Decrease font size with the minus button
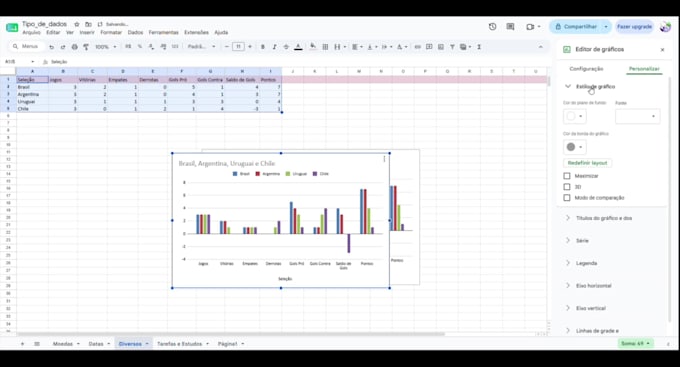680x367 pixels. pos(226,46)
